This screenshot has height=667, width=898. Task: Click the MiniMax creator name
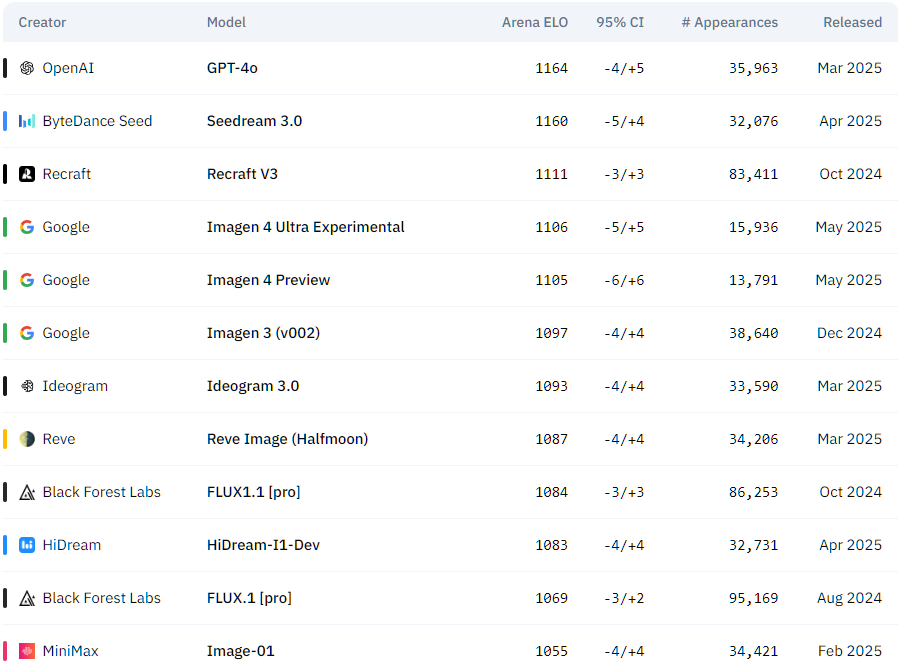coord(70,651)
